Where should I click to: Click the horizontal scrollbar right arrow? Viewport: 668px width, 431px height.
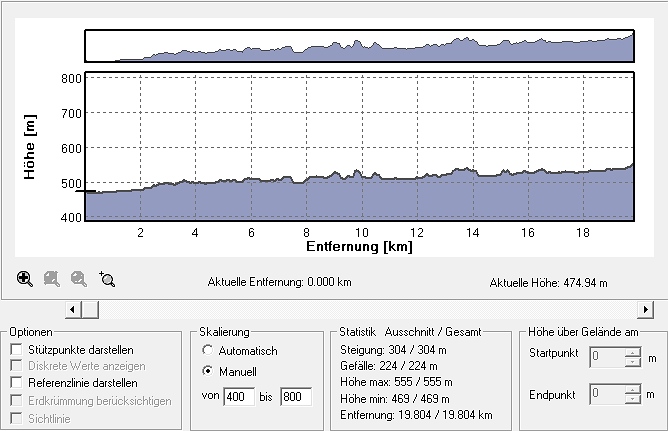point(645,310)
